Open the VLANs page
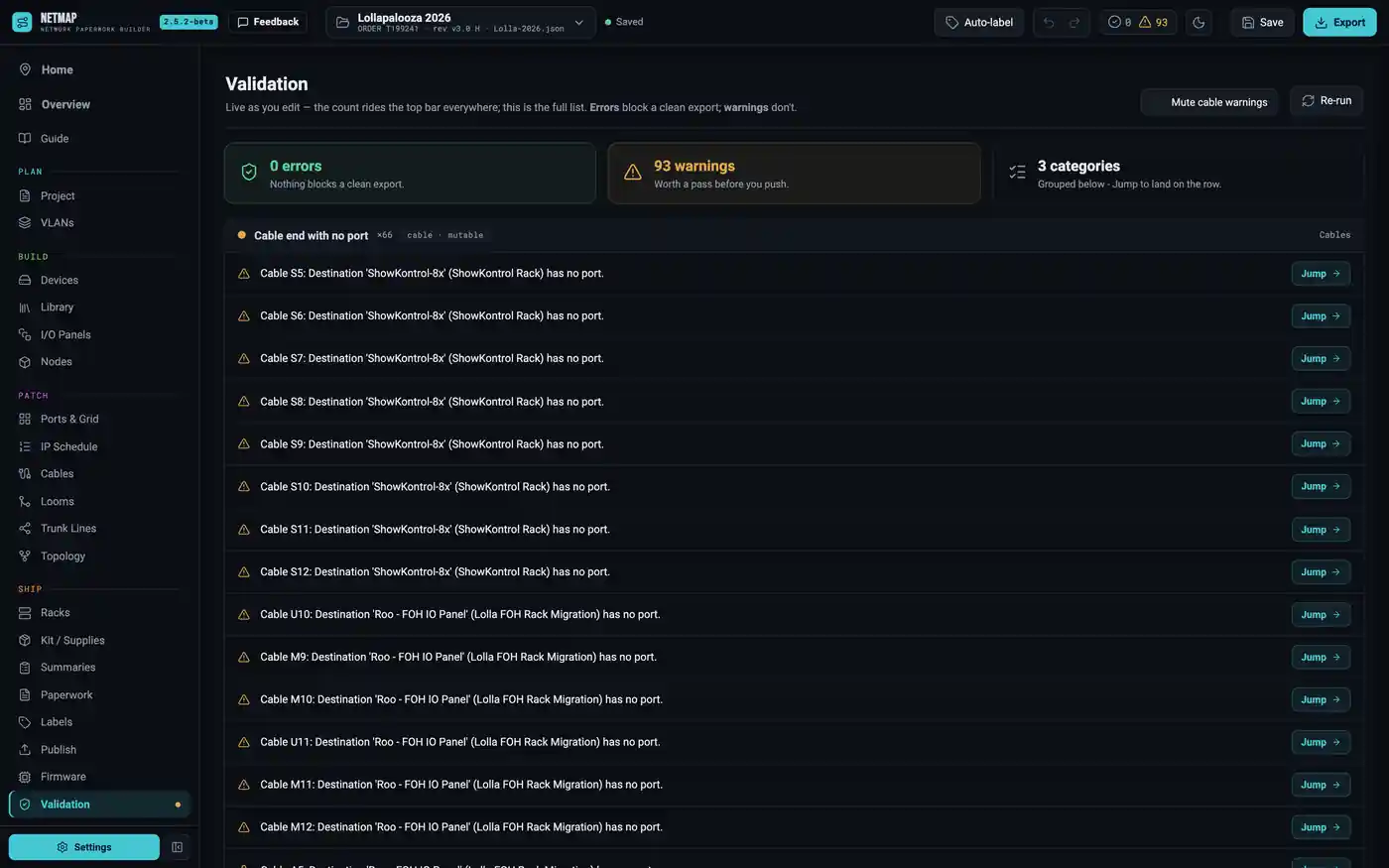Image resolution: width=1389 pixels, height=868 pixels. (99, 222)
